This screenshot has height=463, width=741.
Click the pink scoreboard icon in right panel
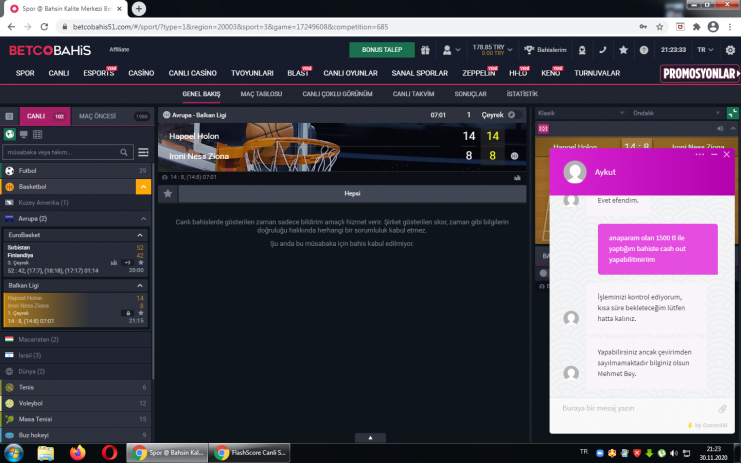[x=543, y=129]
